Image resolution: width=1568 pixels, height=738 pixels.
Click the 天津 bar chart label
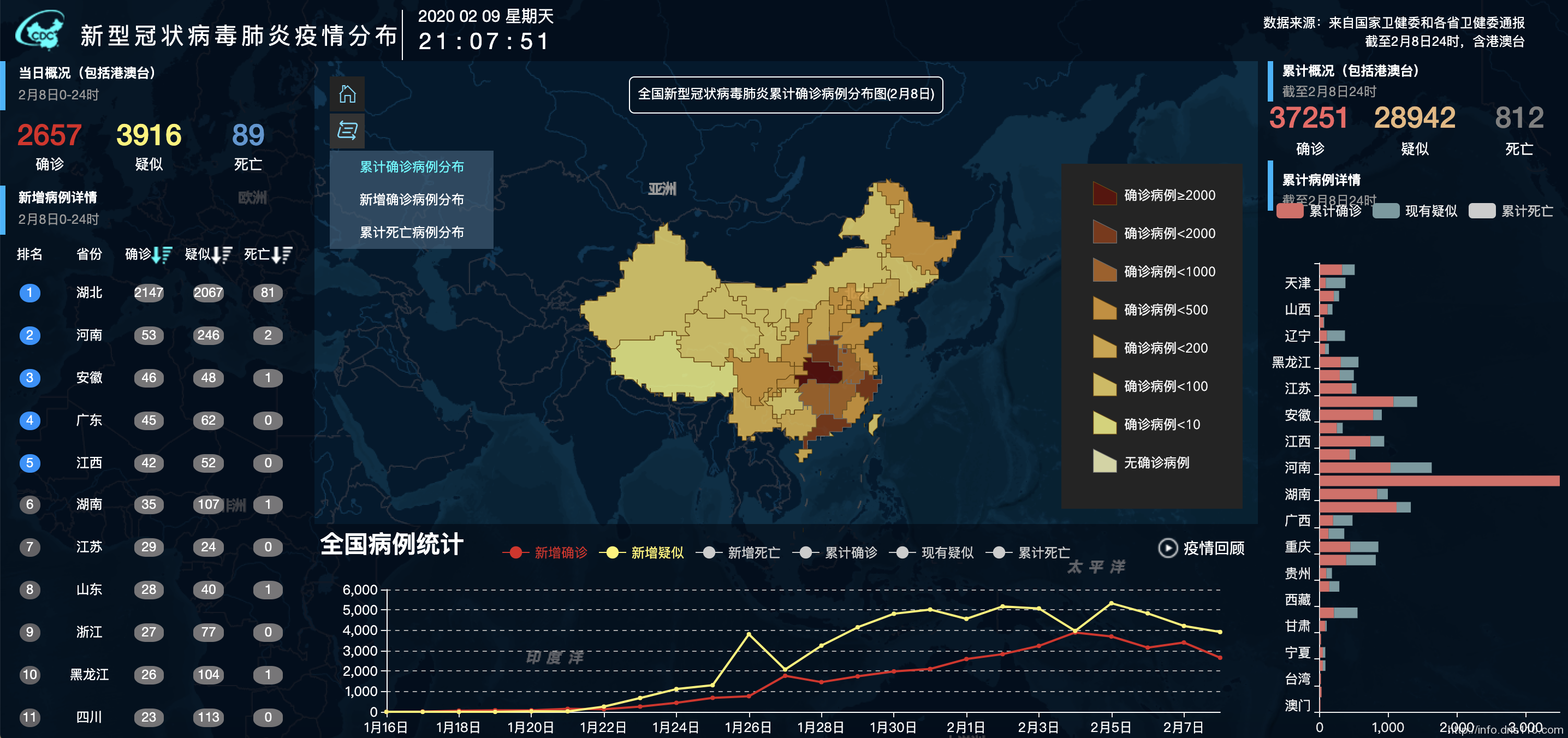click(1297, 283)
